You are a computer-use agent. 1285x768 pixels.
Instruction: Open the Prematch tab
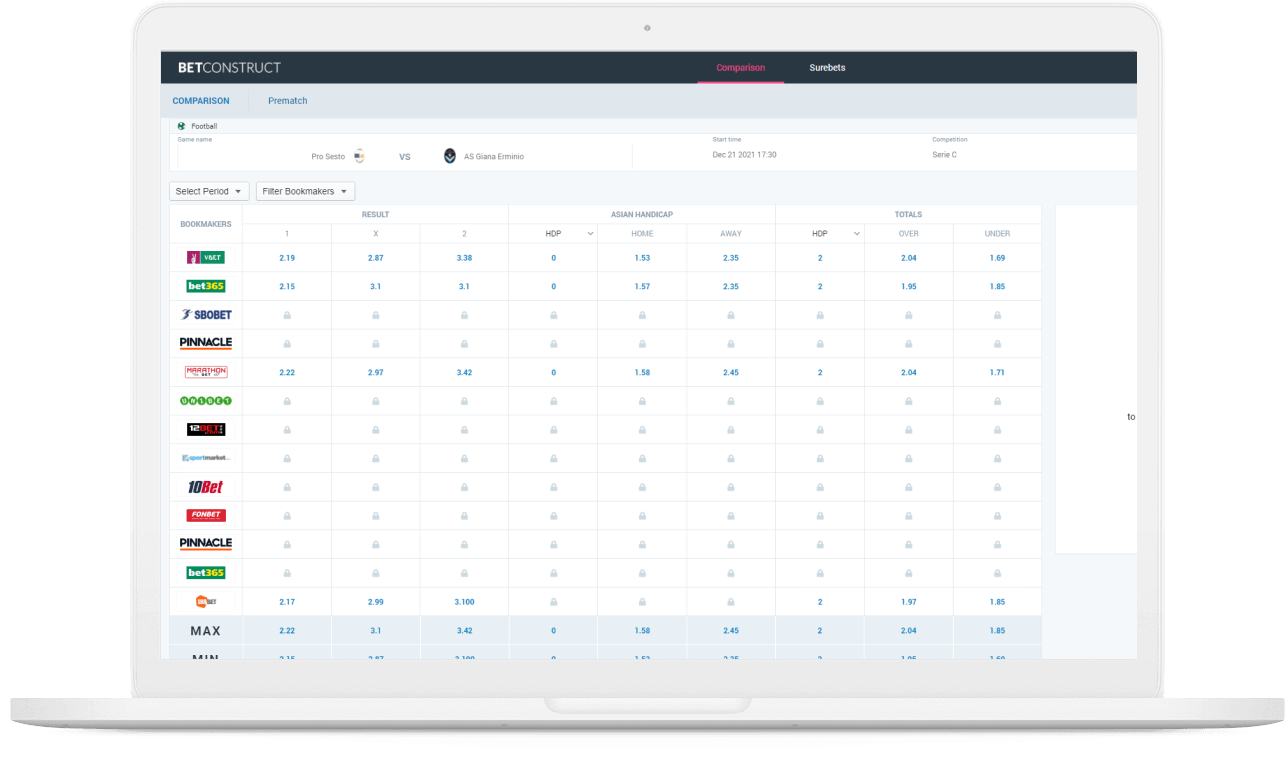tap(287, 101)
